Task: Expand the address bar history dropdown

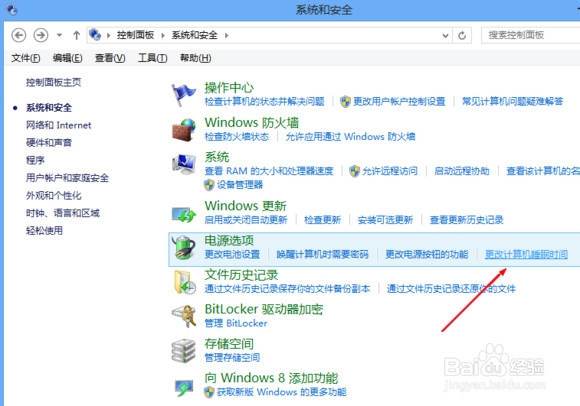Action: tap(445, 35)
